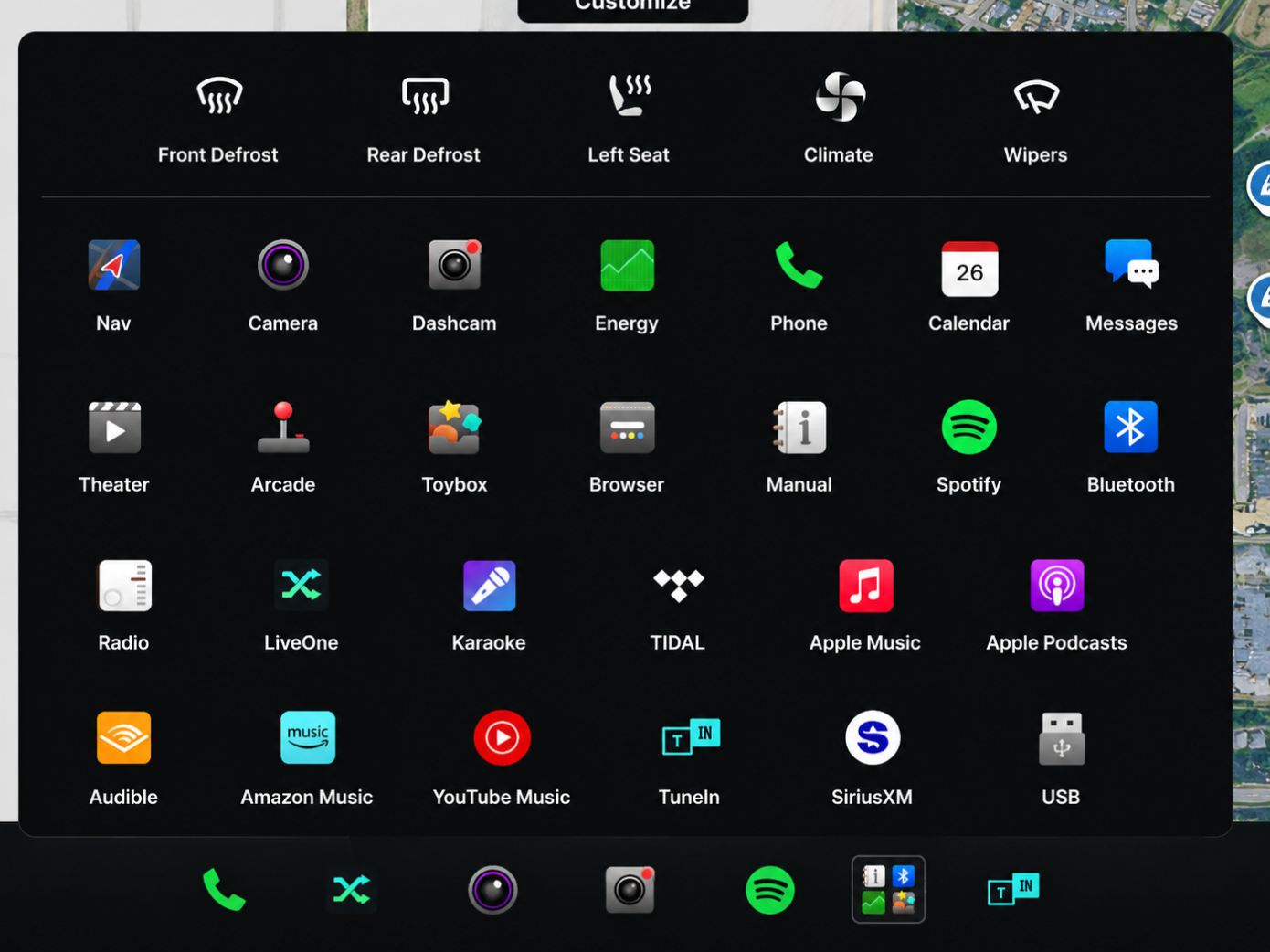Image resolution: width=1270 pixels, height=952 pixels.
Task: Open the Dashcam app in grid
Action: click(x=454, y=285)
